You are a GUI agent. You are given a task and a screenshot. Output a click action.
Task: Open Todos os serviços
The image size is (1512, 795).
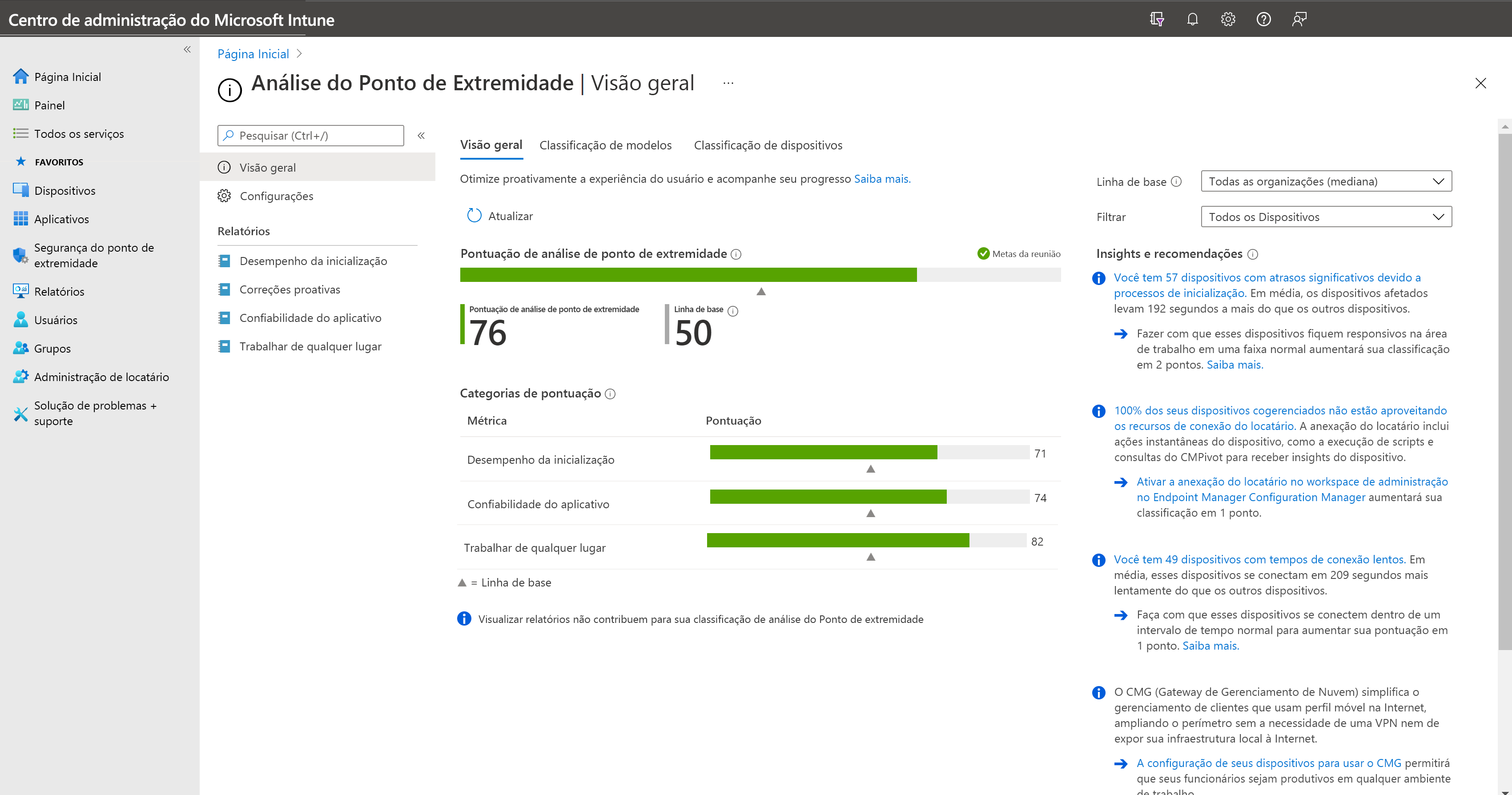[79, 134]
